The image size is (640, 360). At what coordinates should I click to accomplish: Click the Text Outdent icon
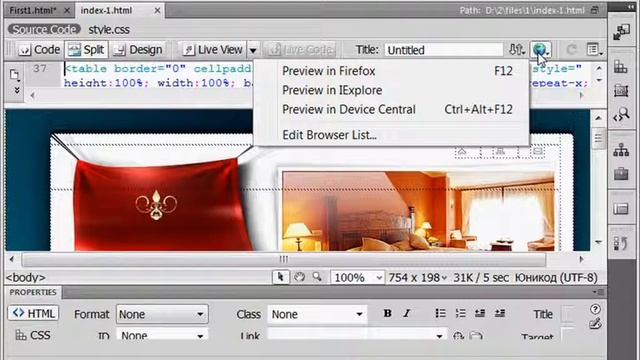(480, 313)
